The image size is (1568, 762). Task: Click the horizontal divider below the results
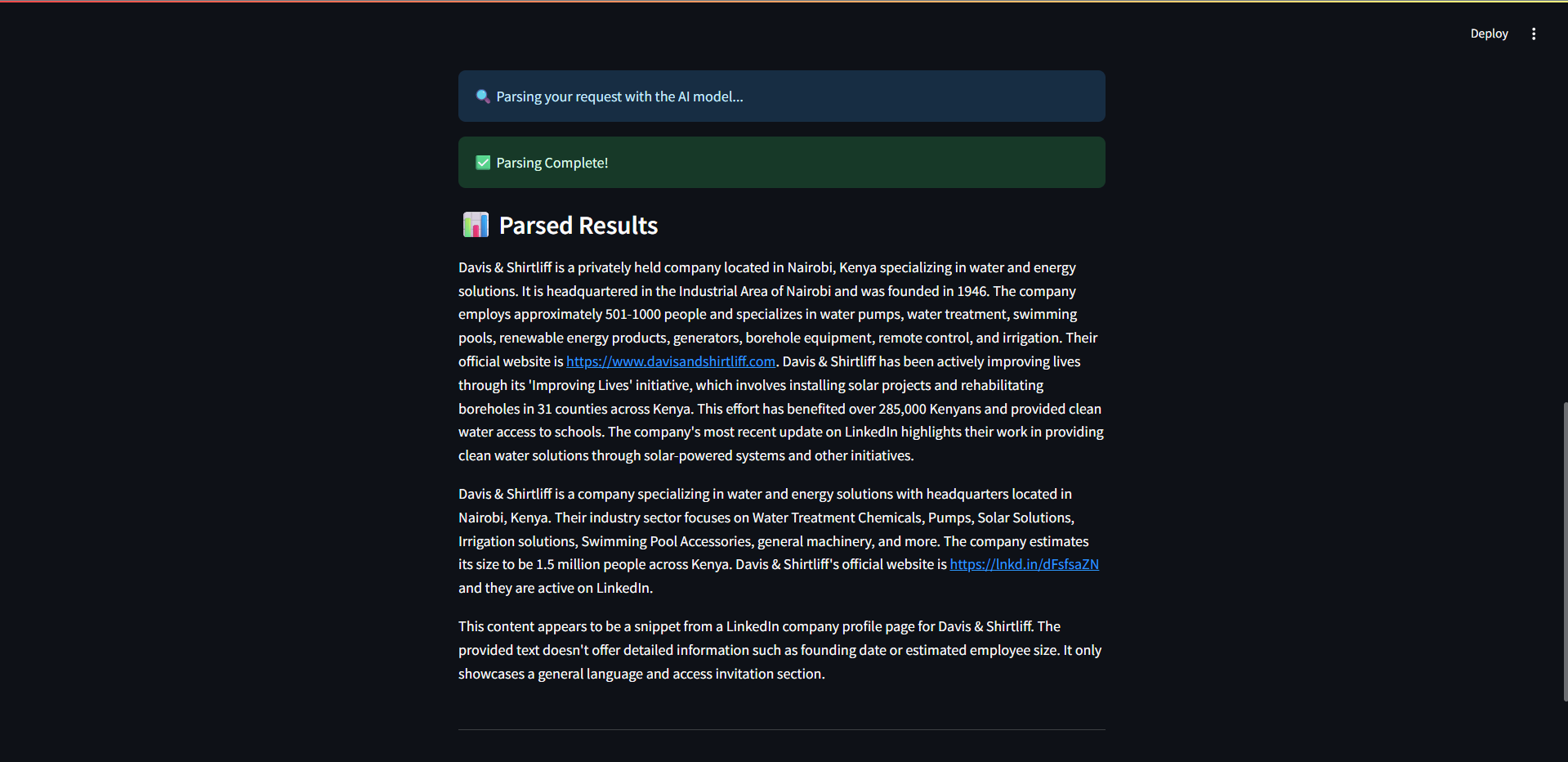[781, 729]
